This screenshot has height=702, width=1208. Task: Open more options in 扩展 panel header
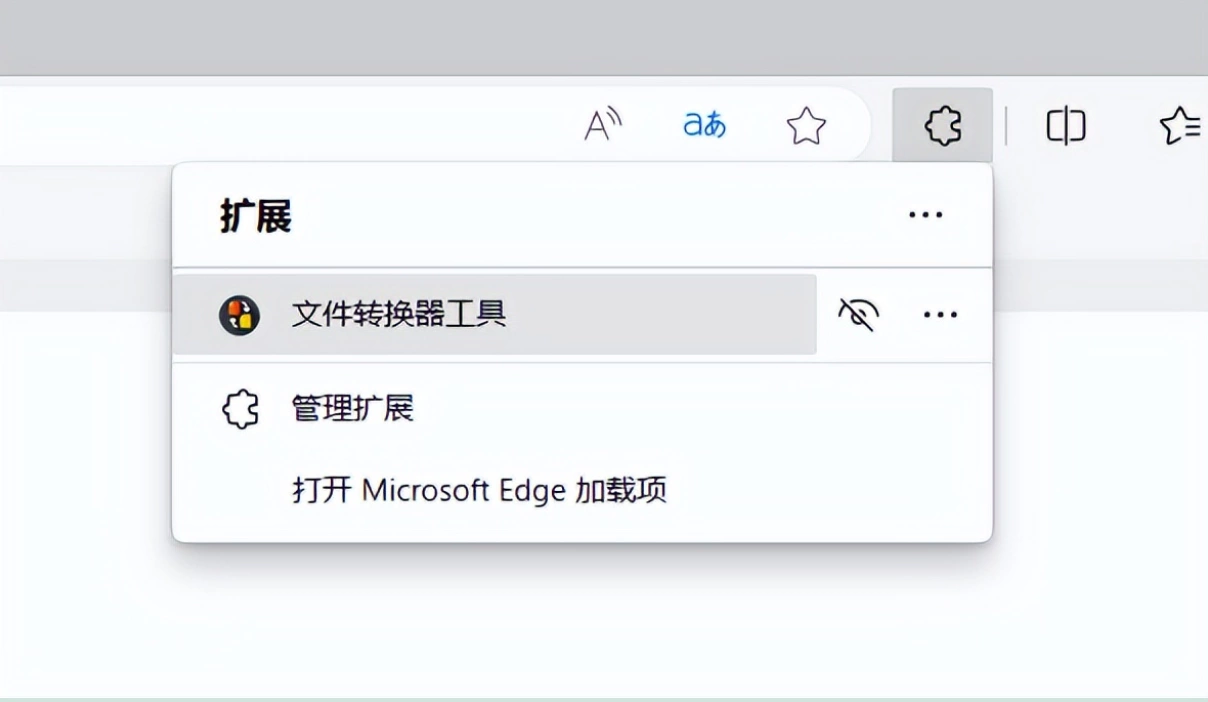point(925,215)
